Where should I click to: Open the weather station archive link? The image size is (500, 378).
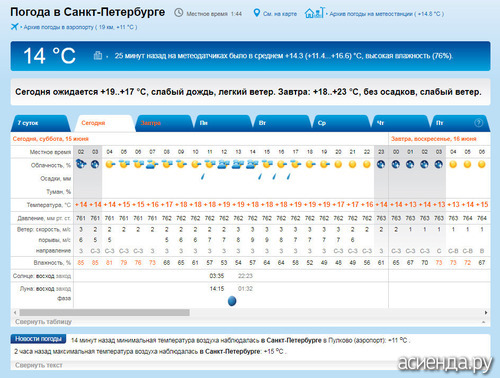[x=387, y=14]
